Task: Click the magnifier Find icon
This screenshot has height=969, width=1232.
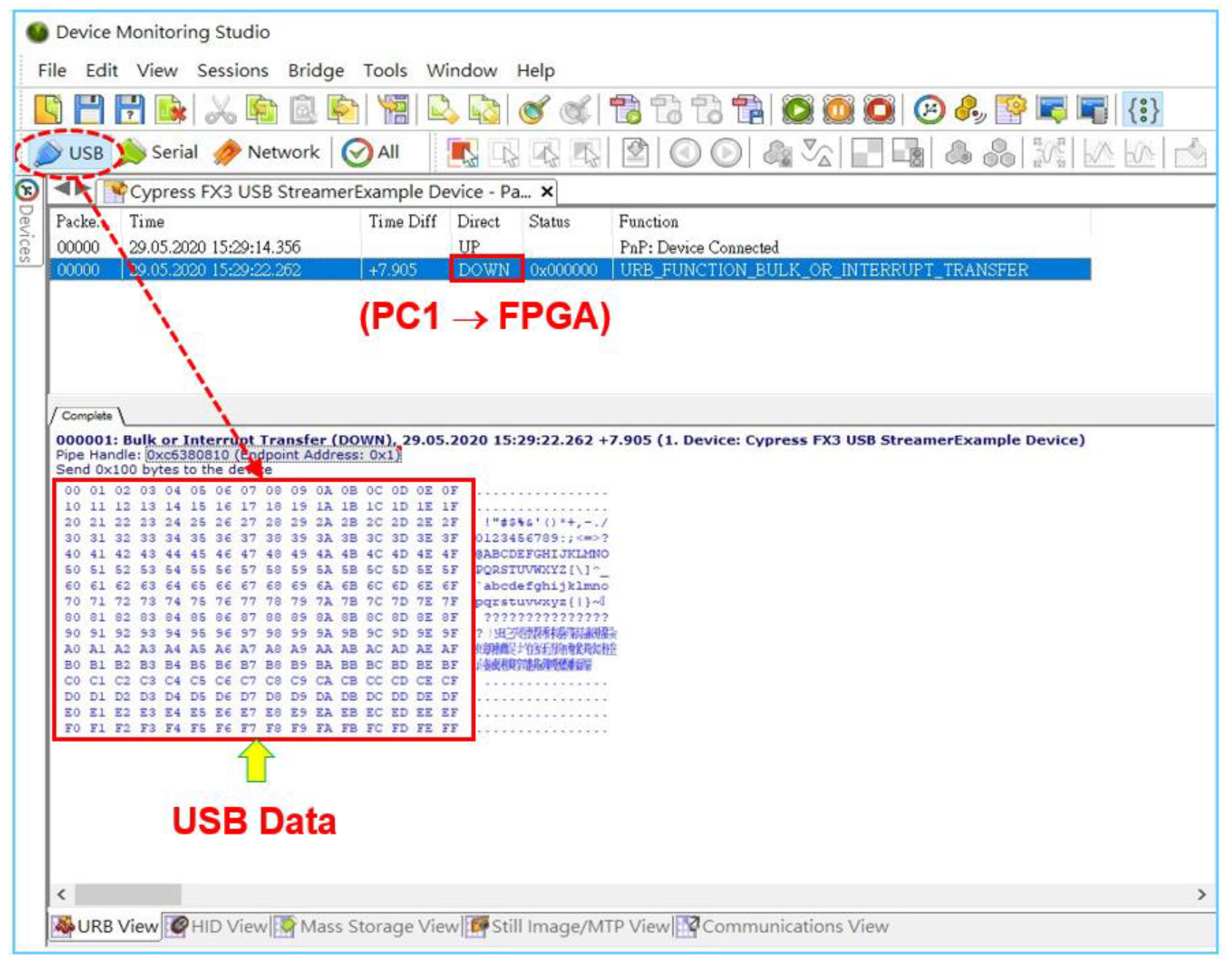Action: [533, 109]
